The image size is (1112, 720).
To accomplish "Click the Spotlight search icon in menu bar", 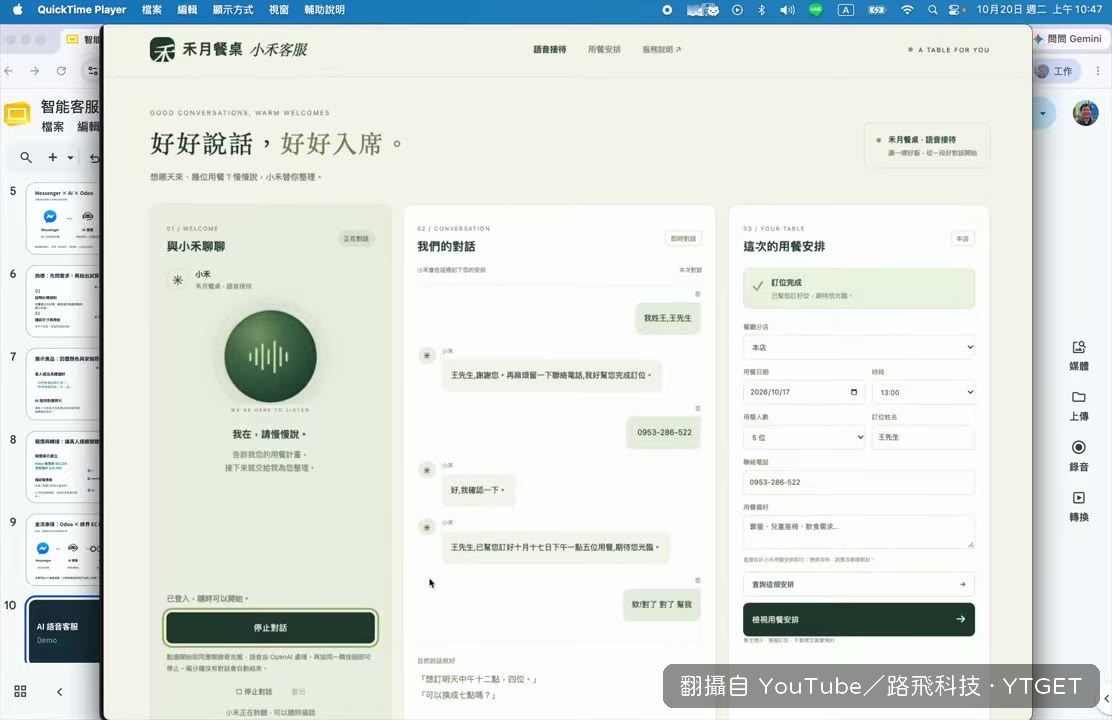I will click(933, 10).
